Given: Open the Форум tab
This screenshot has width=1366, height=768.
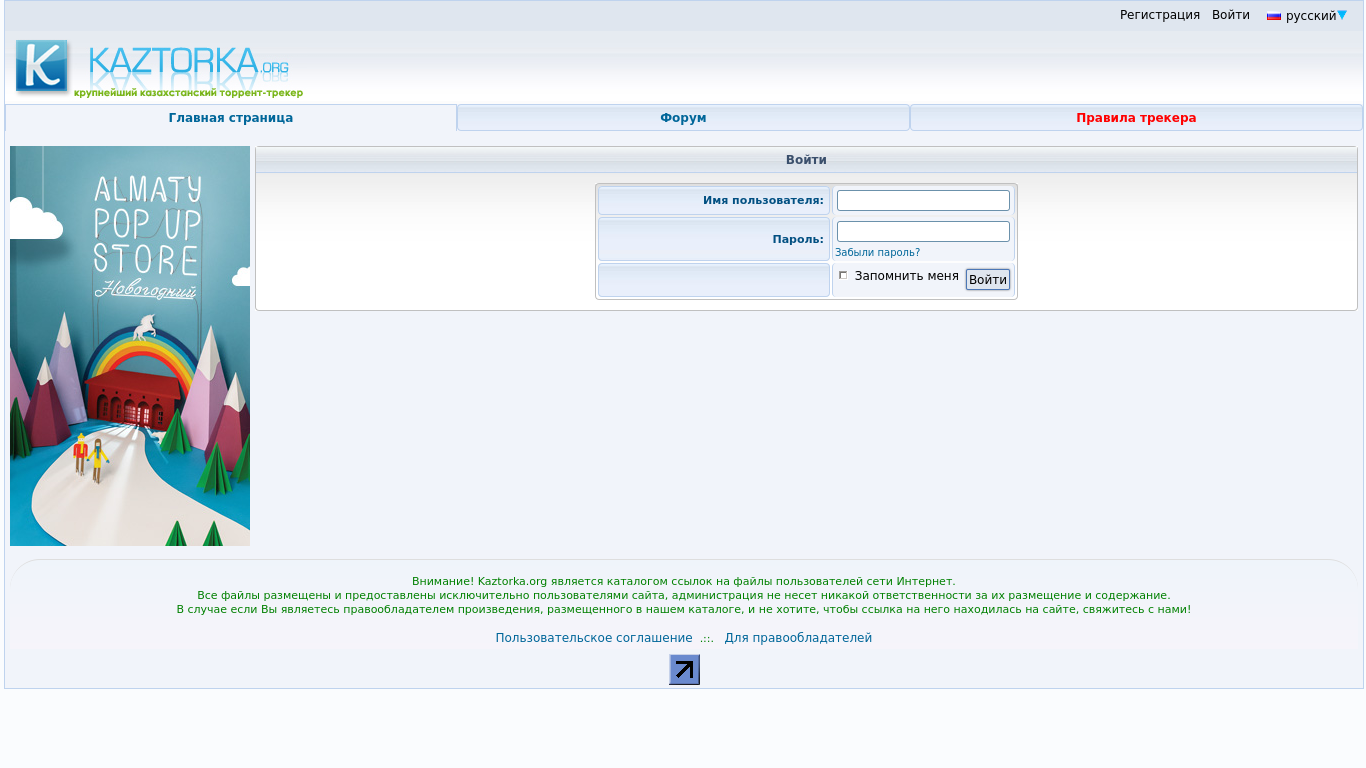Looking at the screenshot, I should [x=683, y=118].
